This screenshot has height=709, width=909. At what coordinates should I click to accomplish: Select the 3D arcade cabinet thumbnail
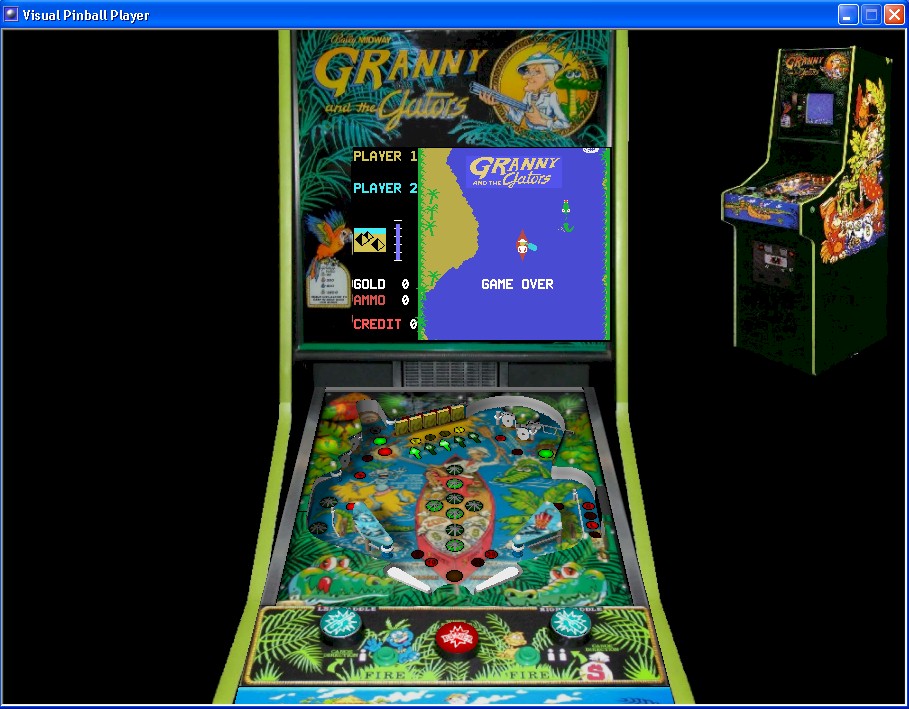(x=808, y=212)
